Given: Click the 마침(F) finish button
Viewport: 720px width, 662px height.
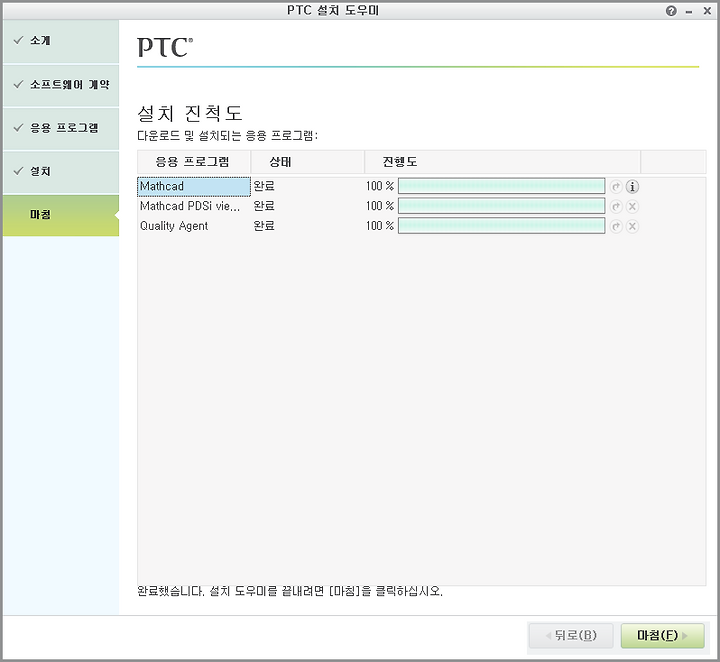Looking at the screenshot, I should coord(662,635).
